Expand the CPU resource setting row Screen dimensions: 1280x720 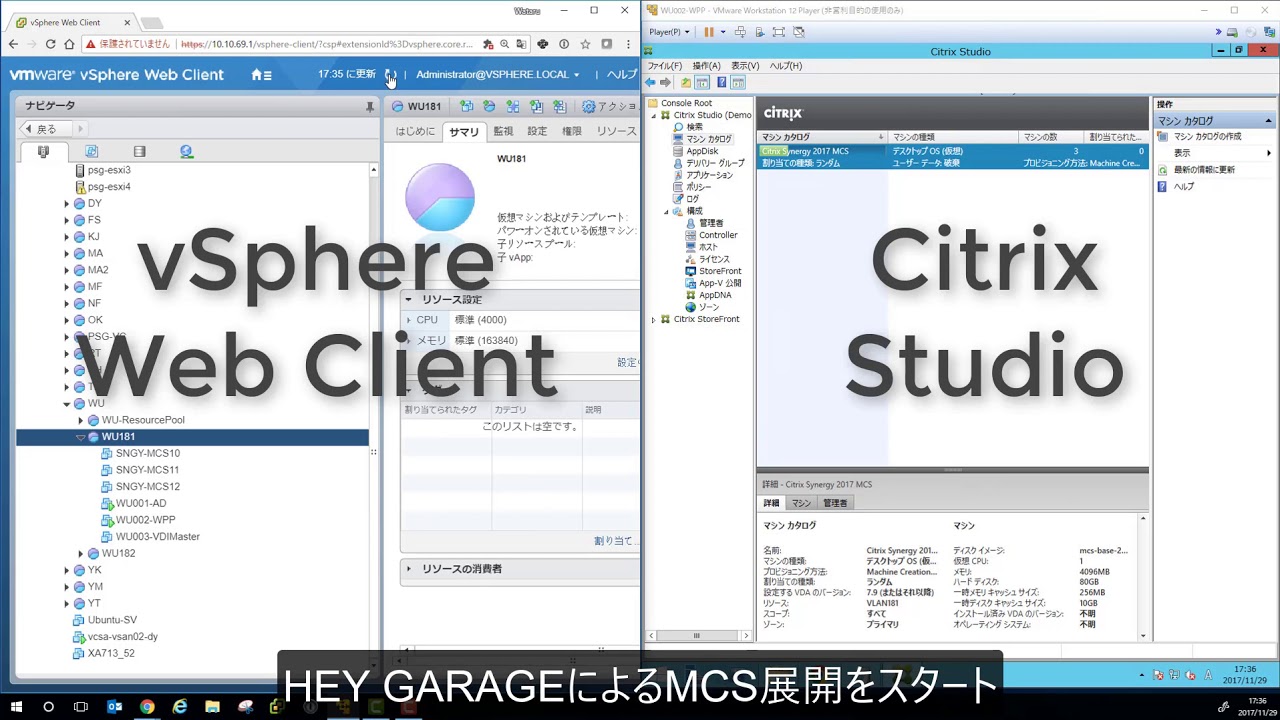(x=408, y=320)
